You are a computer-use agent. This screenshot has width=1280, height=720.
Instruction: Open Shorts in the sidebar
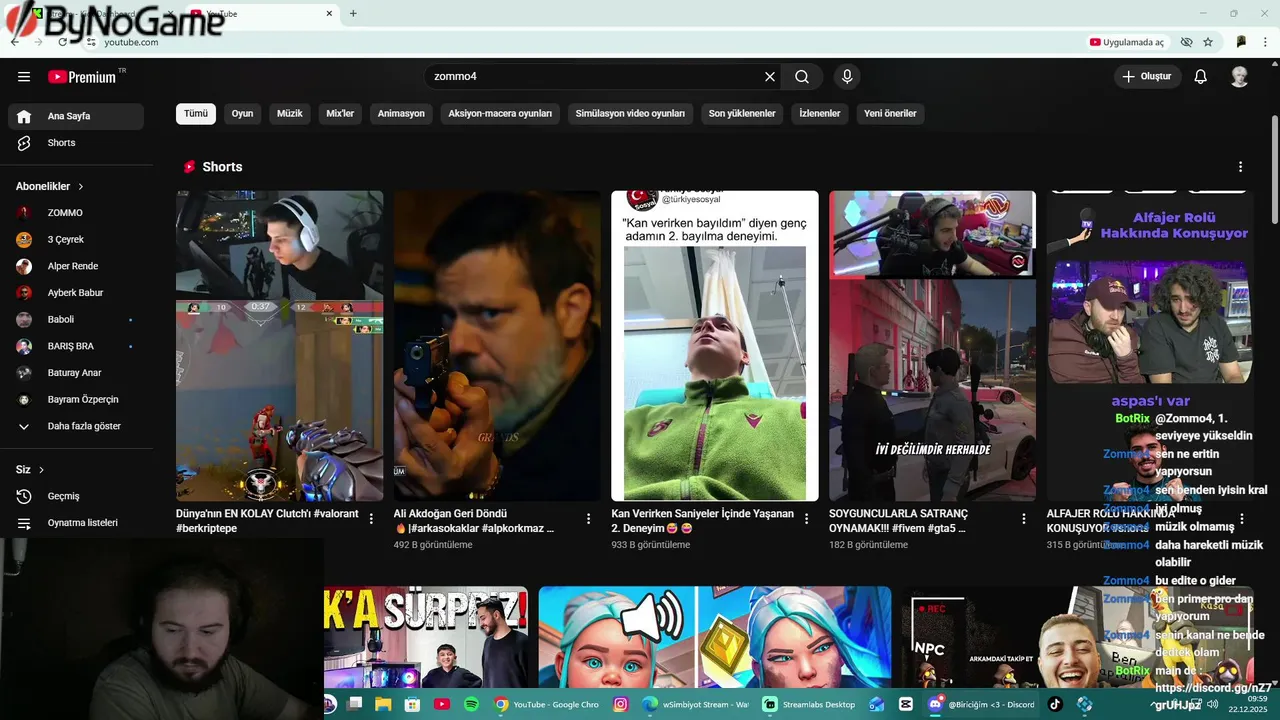tap(76, 143)
